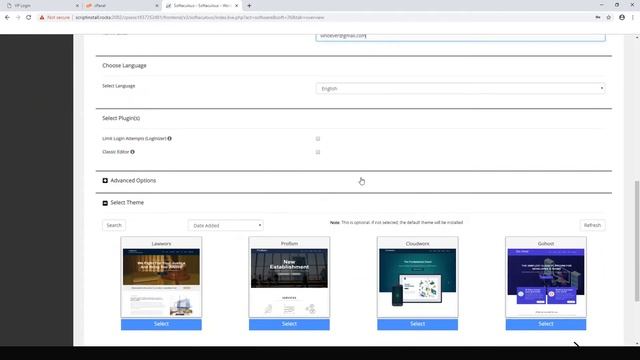Click the browser forward arrow

(18, 18)
